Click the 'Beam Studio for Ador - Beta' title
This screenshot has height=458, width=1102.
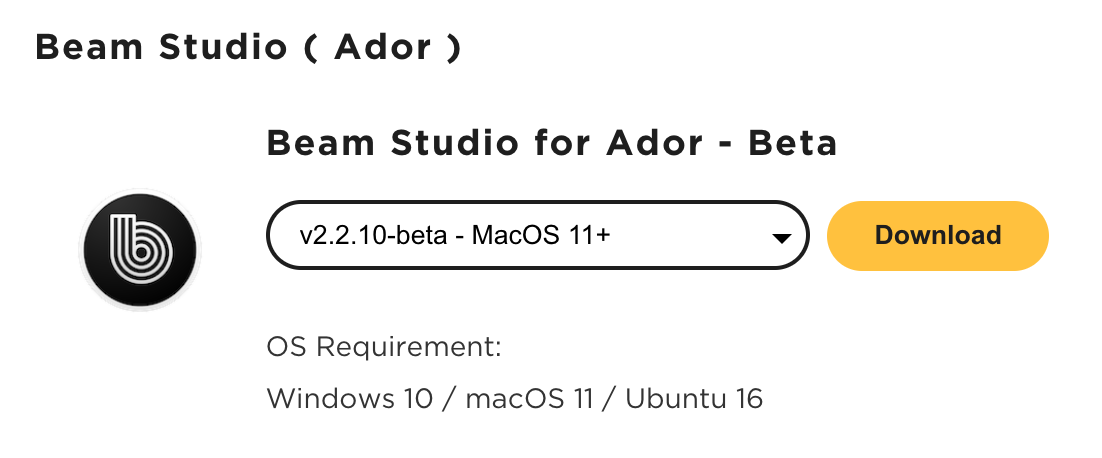point(552,143)
